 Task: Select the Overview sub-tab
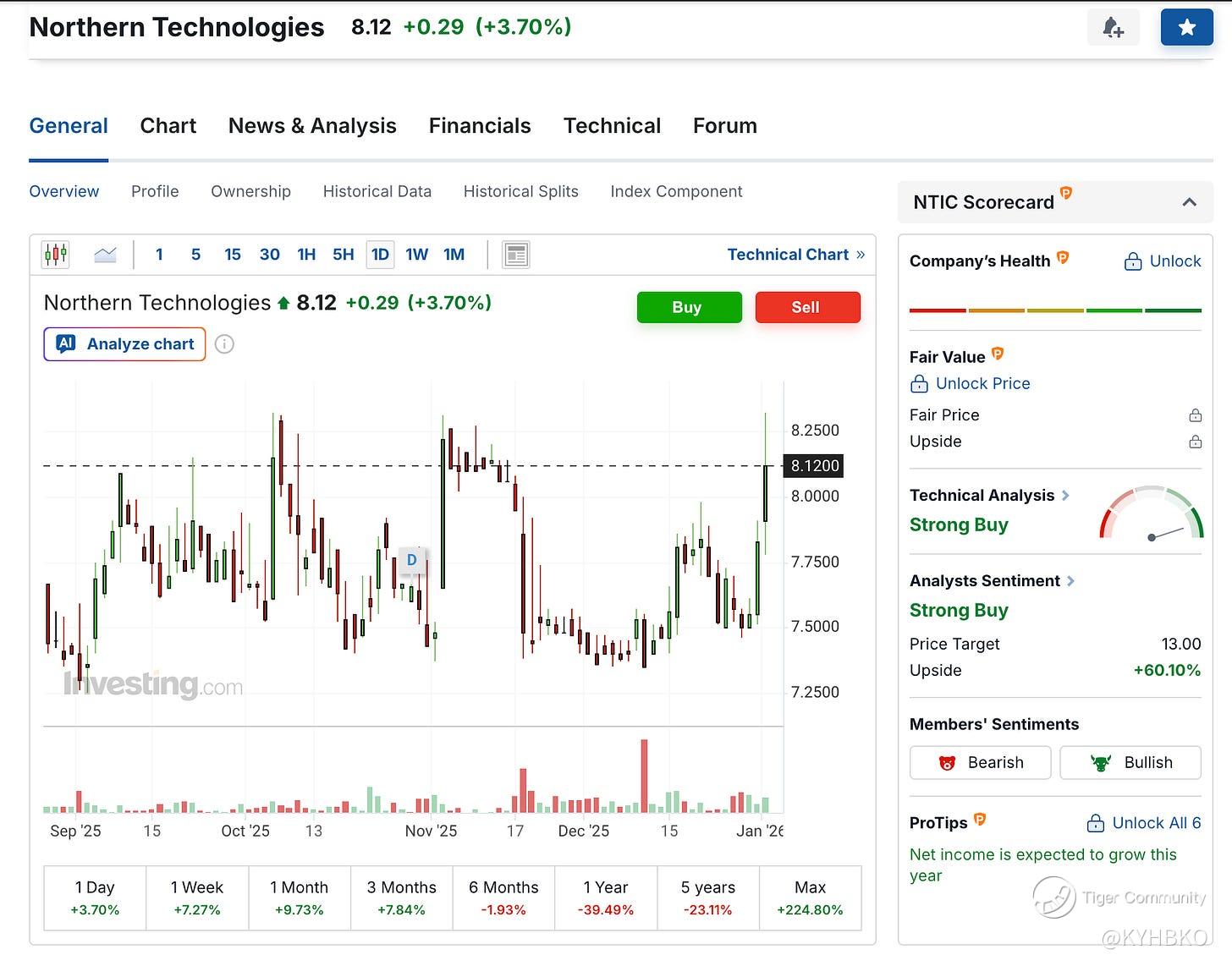tap(64, 192)
